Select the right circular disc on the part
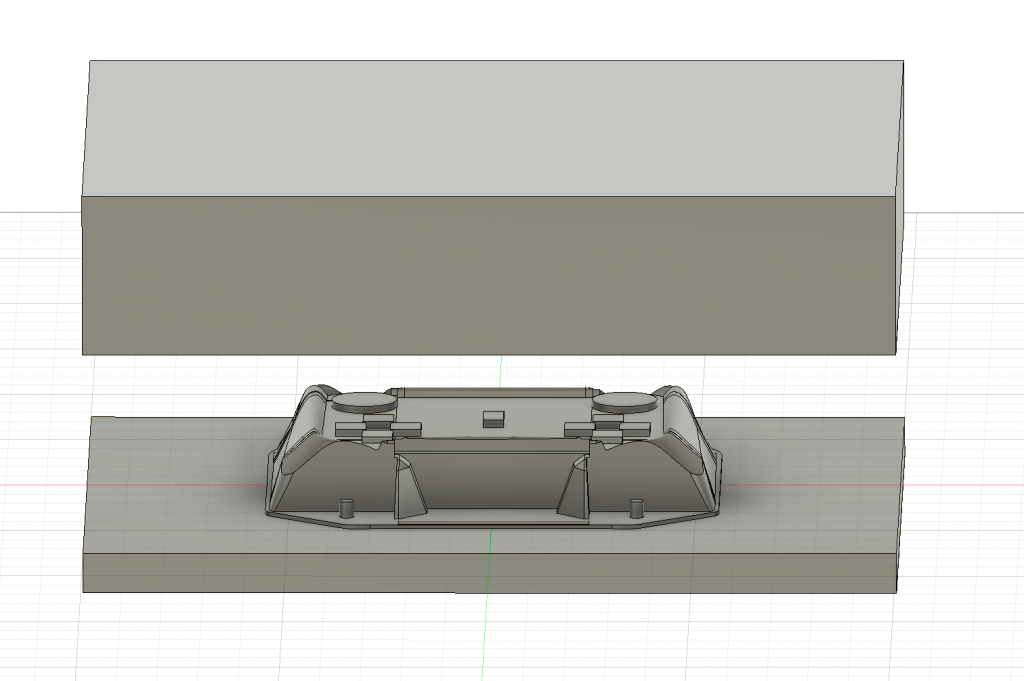The width and height of the screenshot is (1024, 681). pos(624,402)
